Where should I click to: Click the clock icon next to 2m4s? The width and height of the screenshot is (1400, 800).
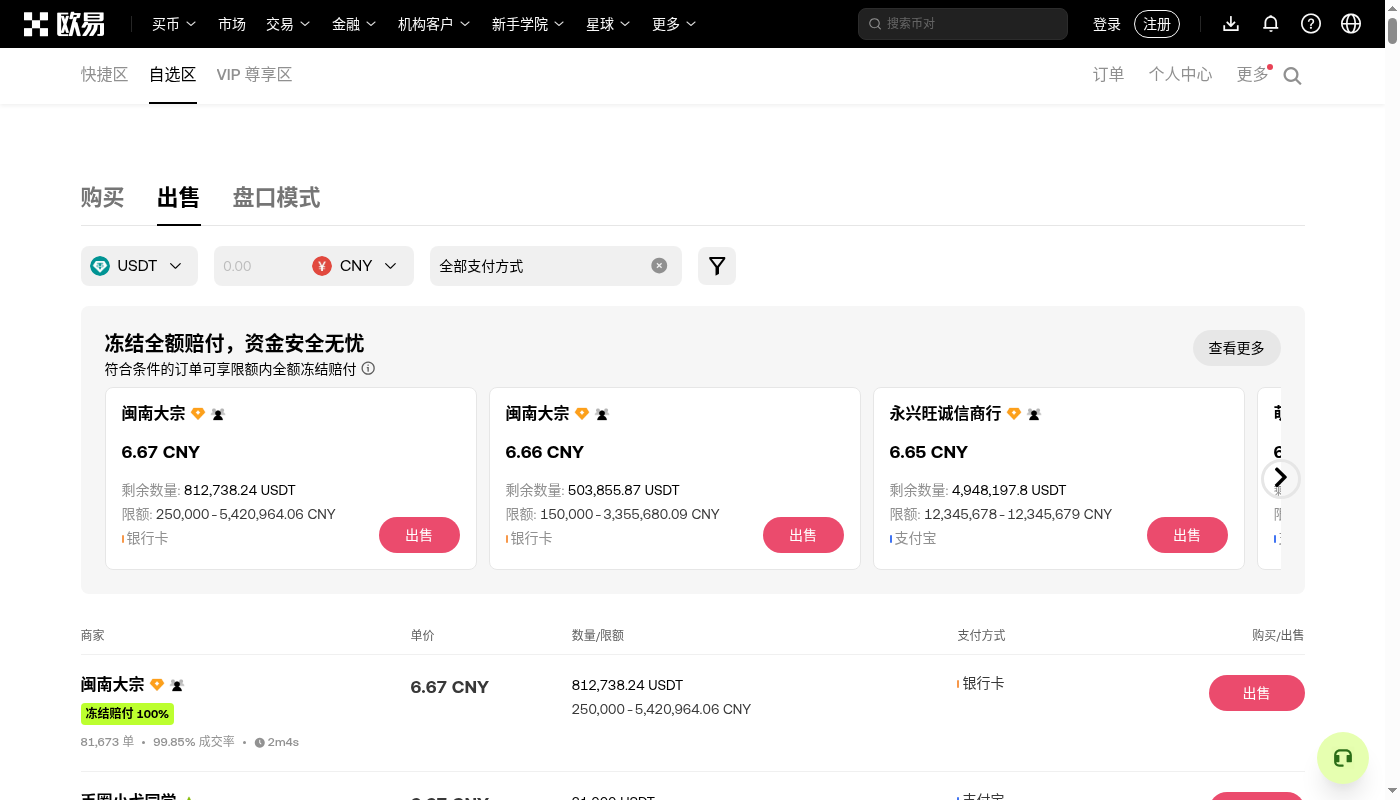coord(260,743)
